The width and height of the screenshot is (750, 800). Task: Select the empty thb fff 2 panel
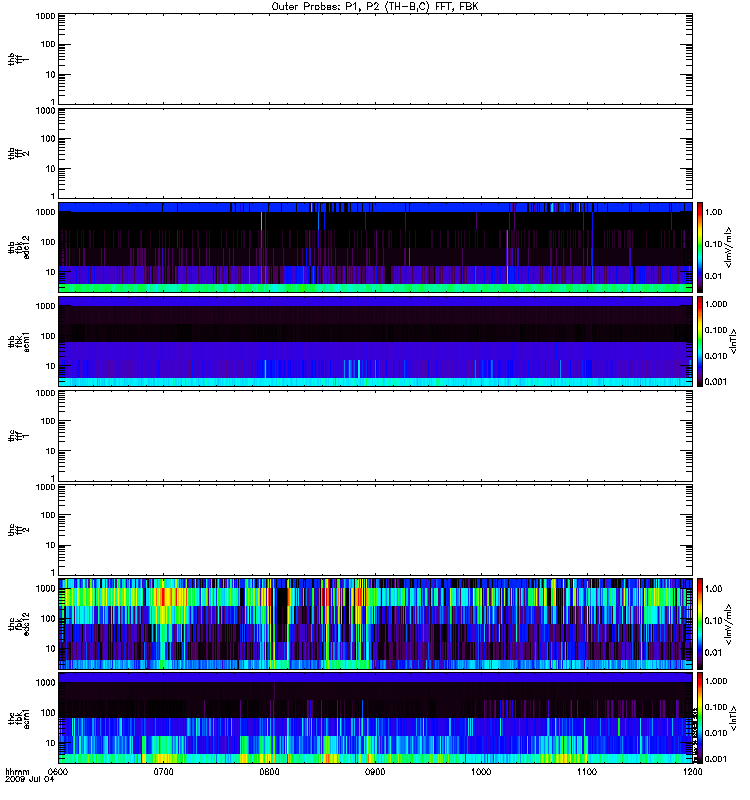(x=375, y=153)
